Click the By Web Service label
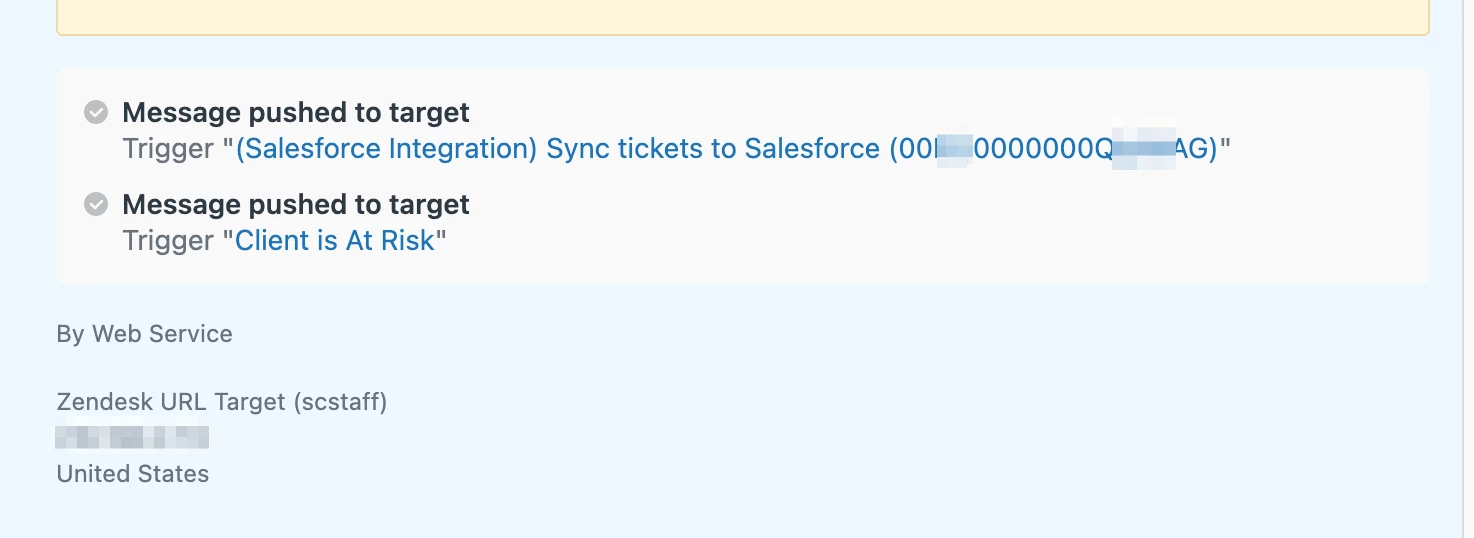 (x=144, y=334)
